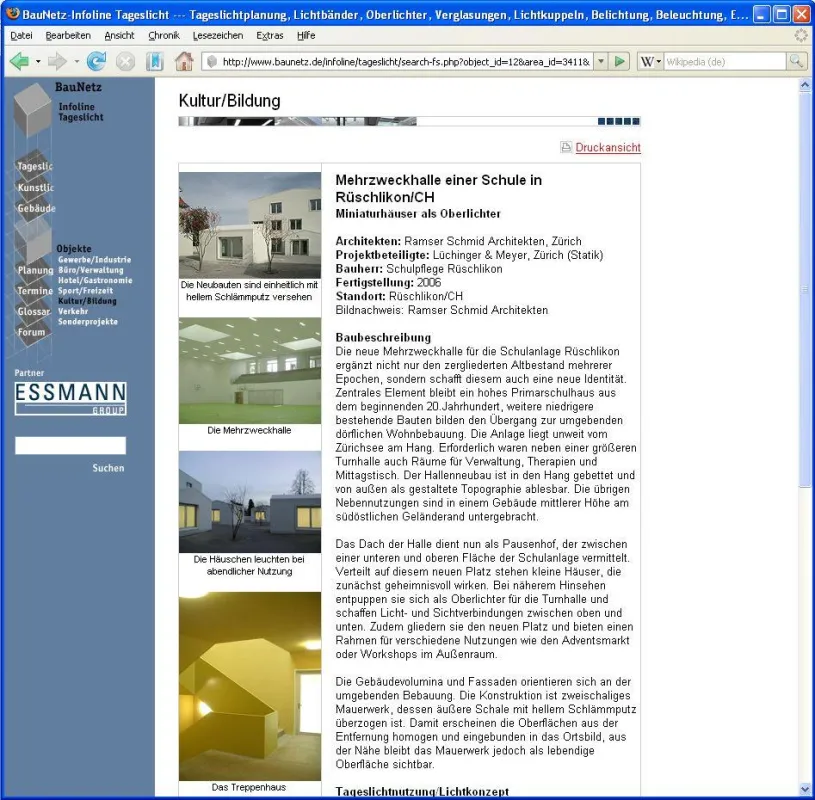Screen dimensions: 815x800
Task: Select Sonderprojekte category
Action: click(x=88, y=322)
